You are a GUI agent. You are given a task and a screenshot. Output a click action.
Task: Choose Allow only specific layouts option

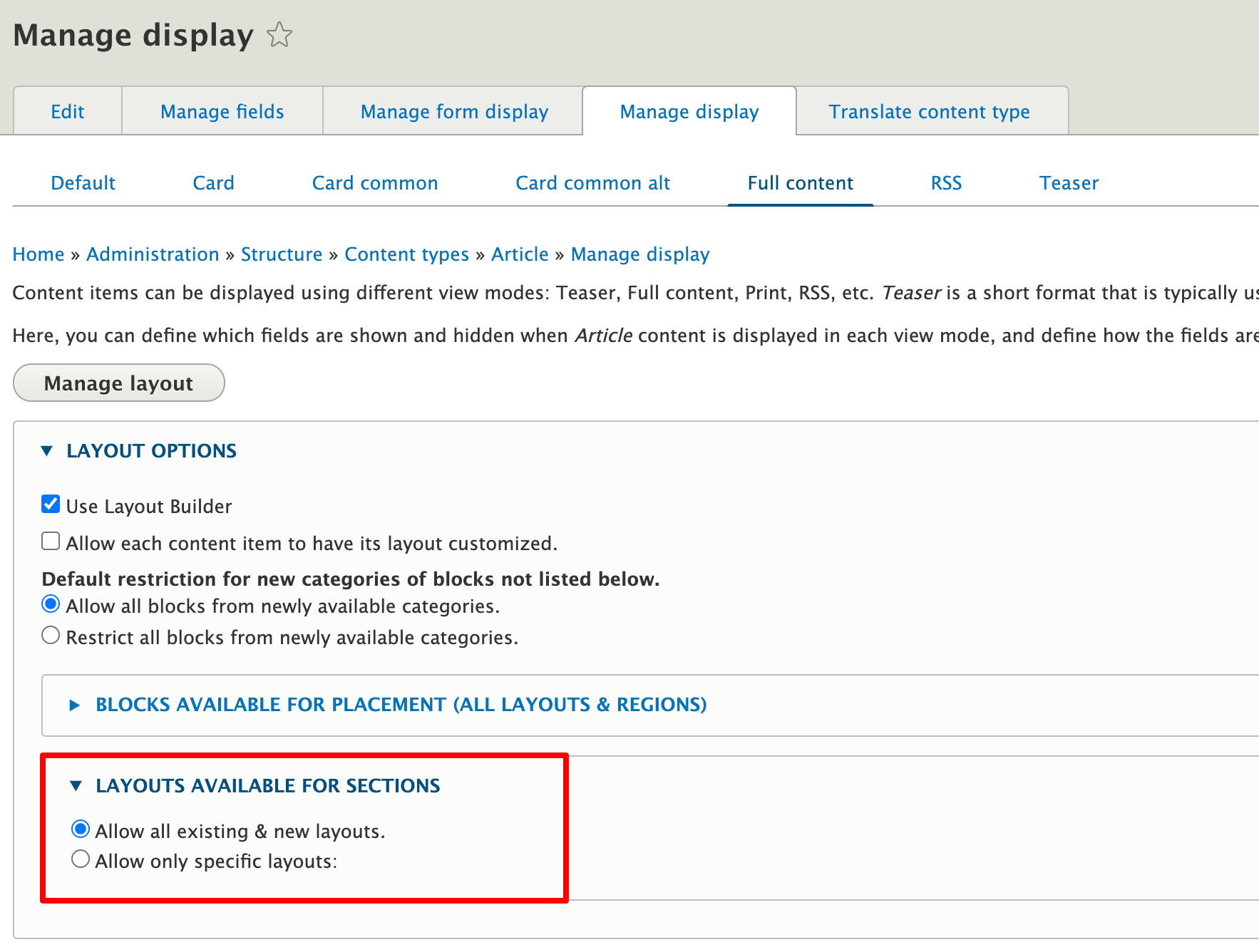point(81,859)
